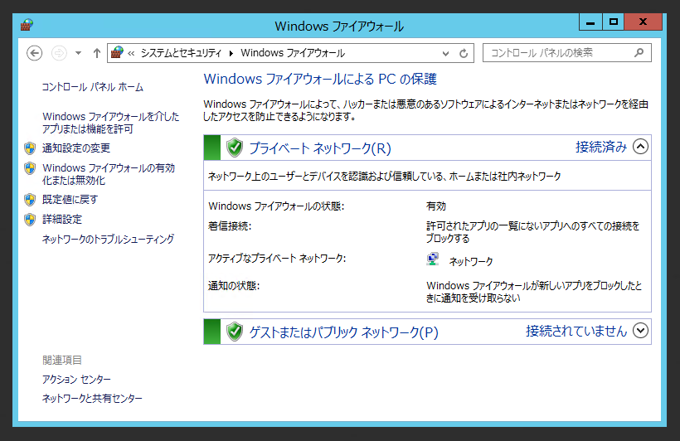The image size is (680, 441).
Task: Click shield icon beside ファイアウォールの有効化または無効化
Action: pyautogui.click(x=30, y=168)
